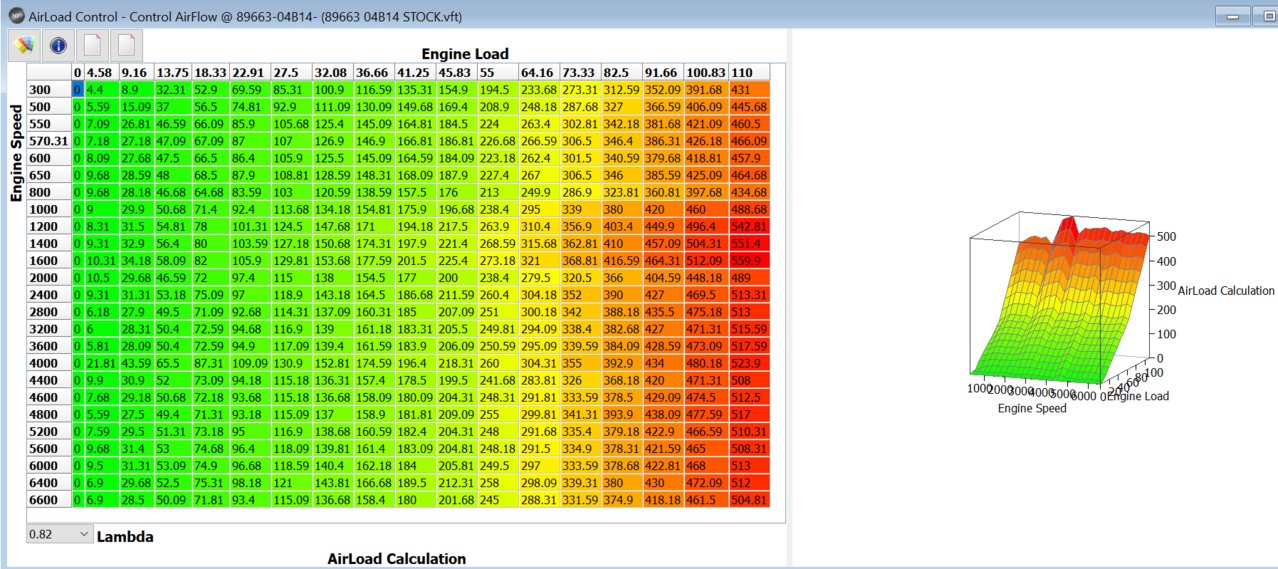Select the 5200 row header
Screen dimensions: 1278x569
[x=49, y=431]
